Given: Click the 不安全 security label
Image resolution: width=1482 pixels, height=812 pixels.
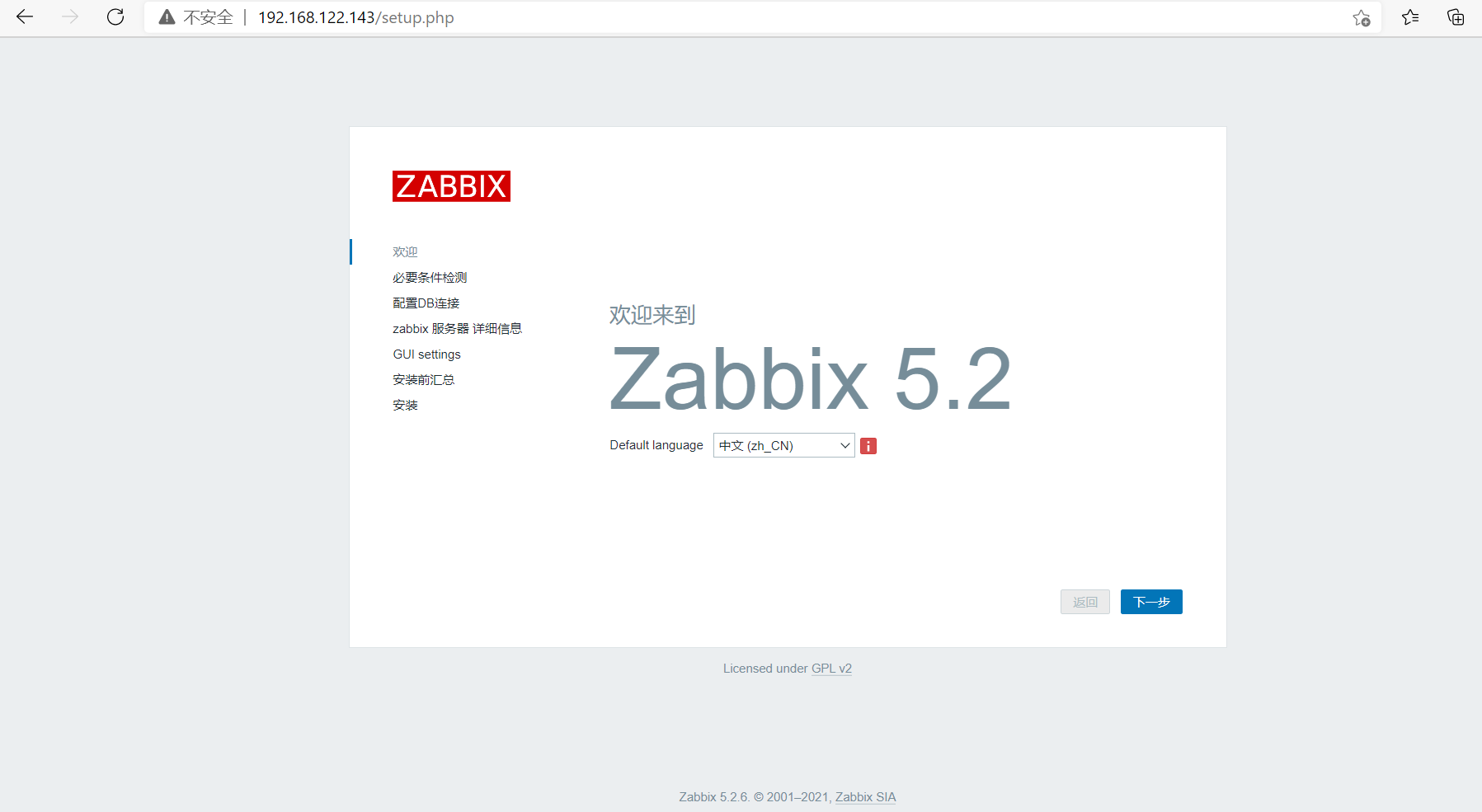Looking at the screenshot, I should [208, 17].
